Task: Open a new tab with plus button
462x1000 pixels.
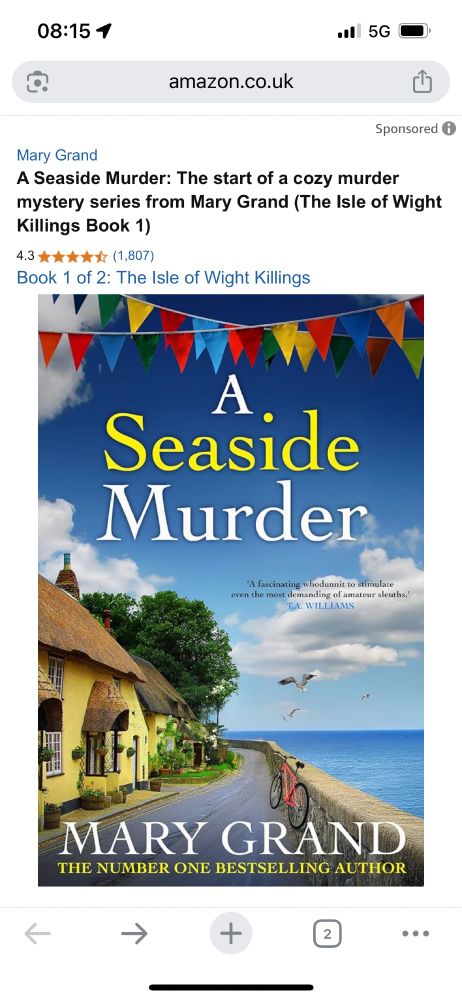Action: pyautogui.click(x=231, y=934)
